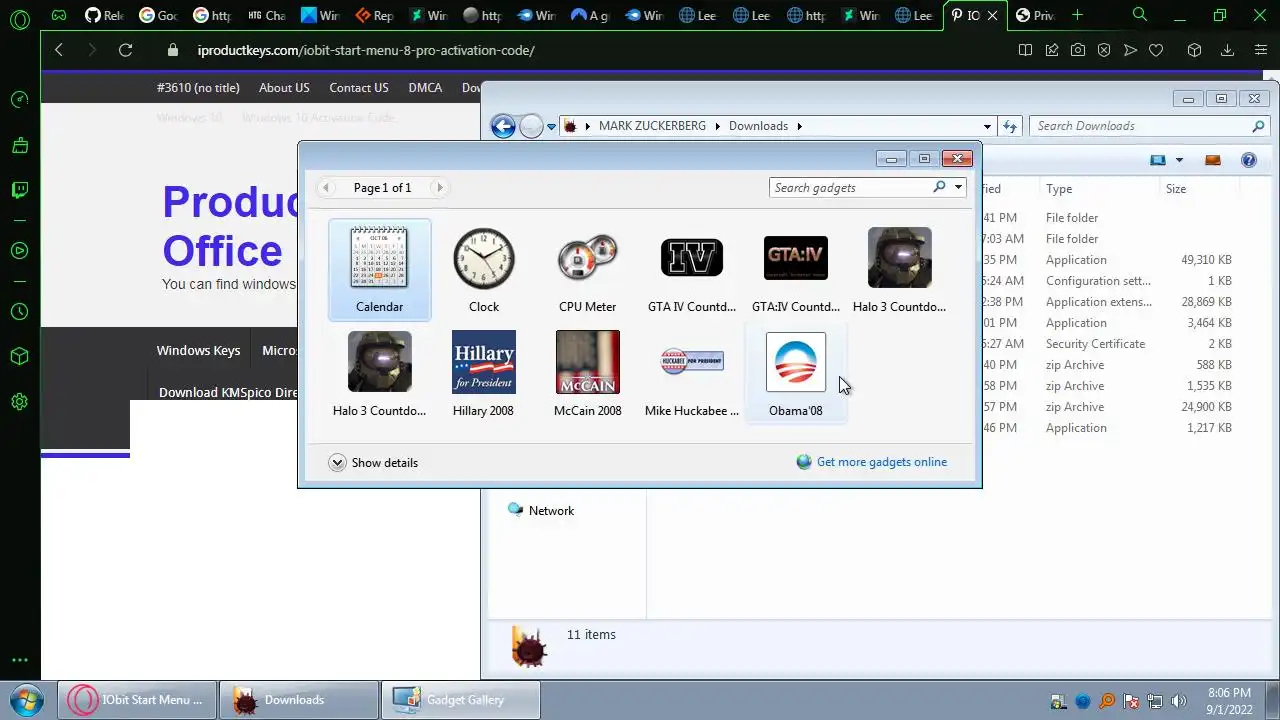Switch to the Priv browser tab
Screen dimensions: 1280x720
tap(1035, 15)
